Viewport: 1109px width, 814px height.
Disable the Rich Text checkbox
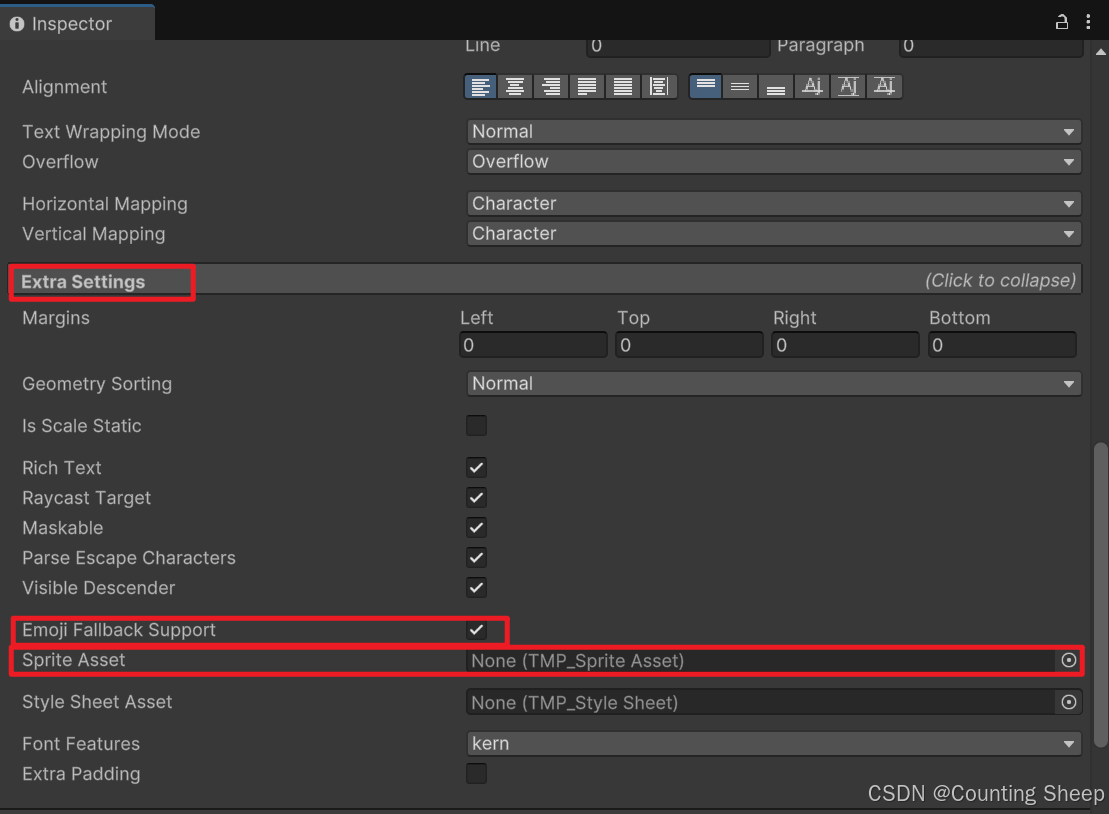(476, 467)
